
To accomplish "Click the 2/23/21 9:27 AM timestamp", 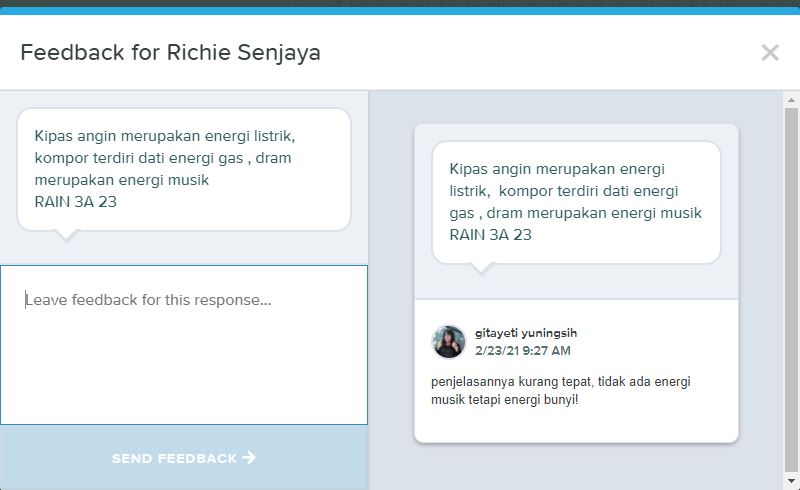I will point(522,351).
